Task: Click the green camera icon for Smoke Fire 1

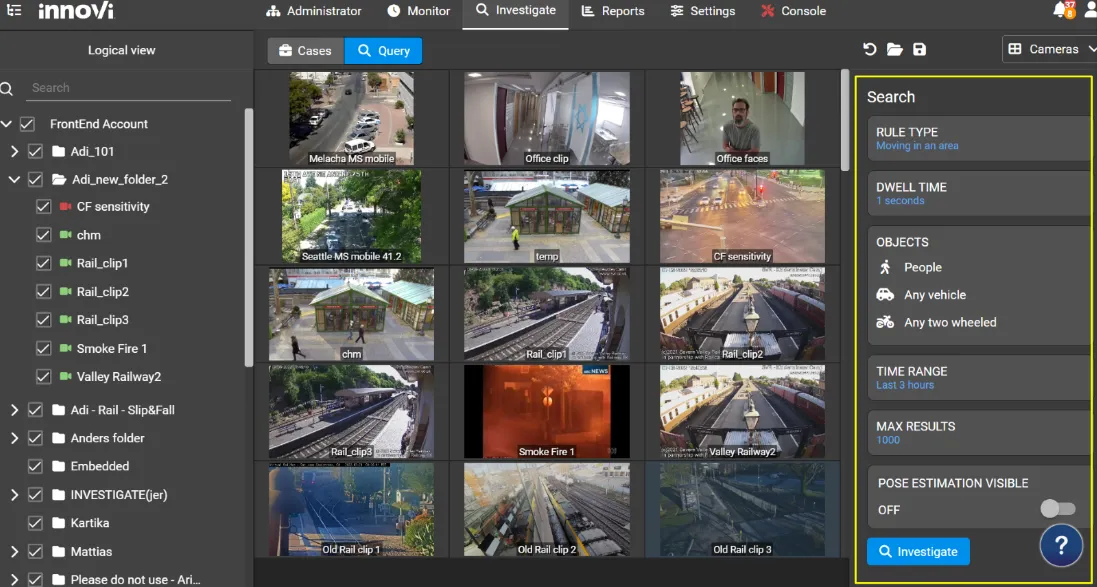Action: coord(66,348)
